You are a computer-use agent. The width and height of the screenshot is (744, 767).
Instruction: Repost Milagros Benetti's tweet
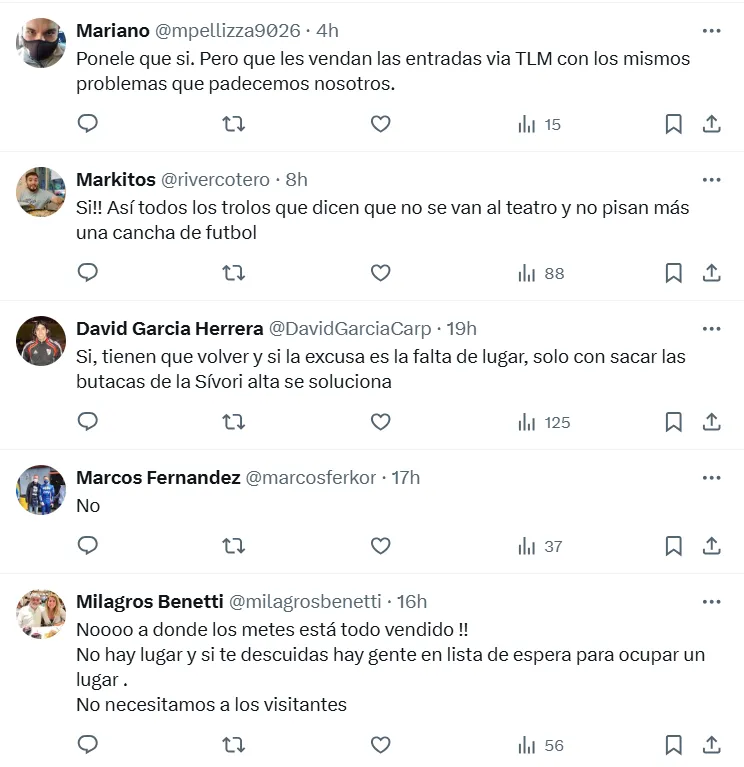tap(233, 745)
